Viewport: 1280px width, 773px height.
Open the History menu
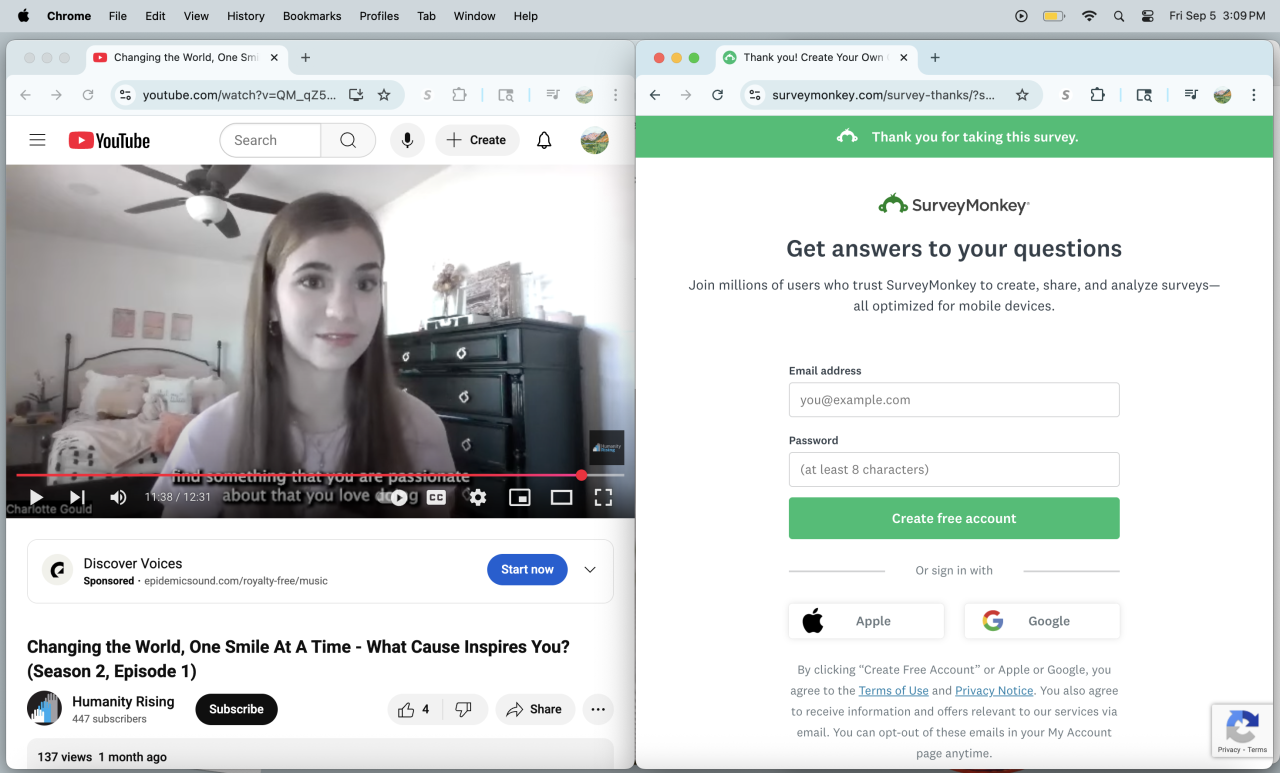coord(245,16)
